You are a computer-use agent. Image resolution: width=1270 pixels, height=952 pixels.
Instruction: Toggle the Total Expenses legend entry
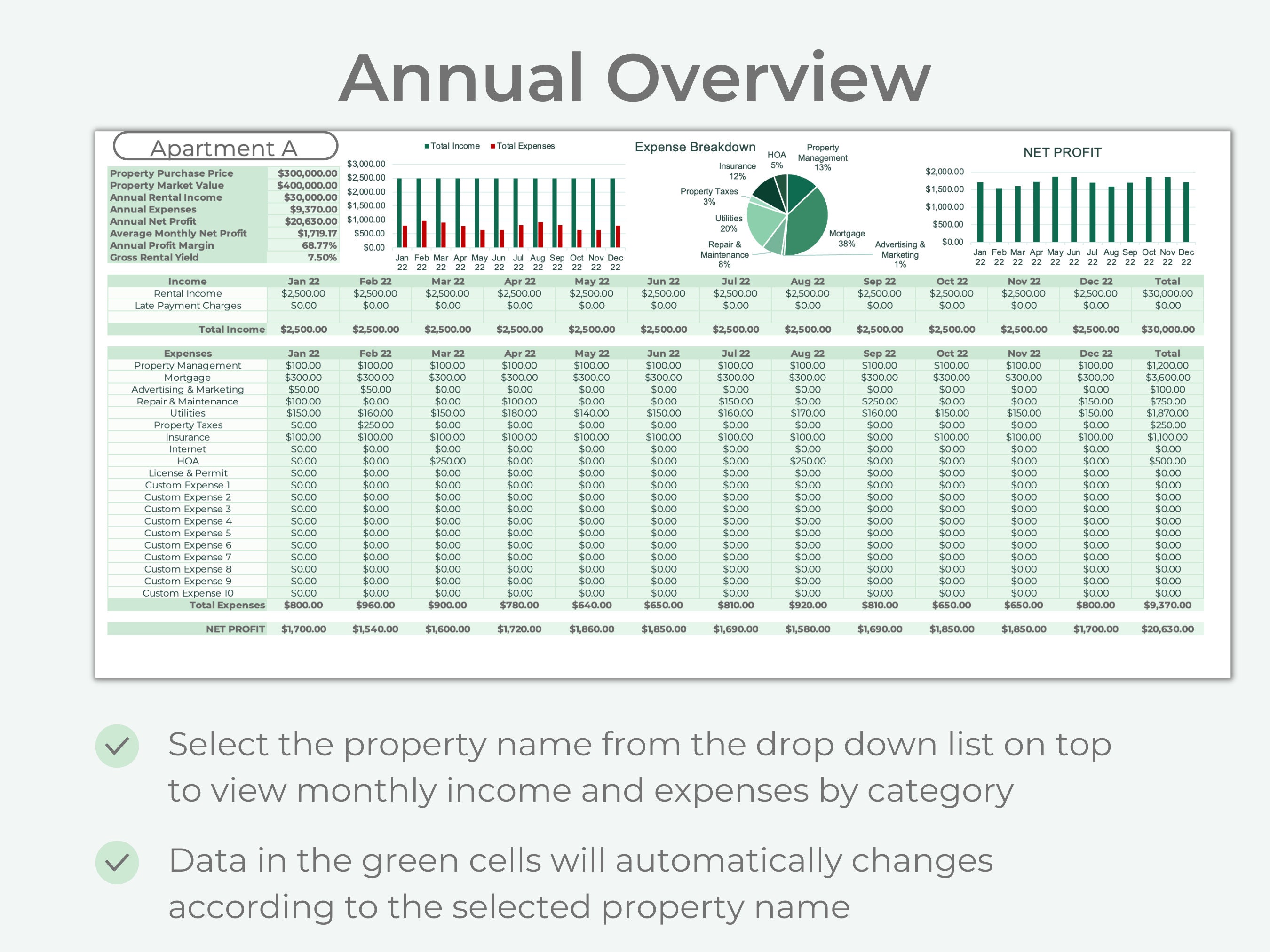click(525, 146)
